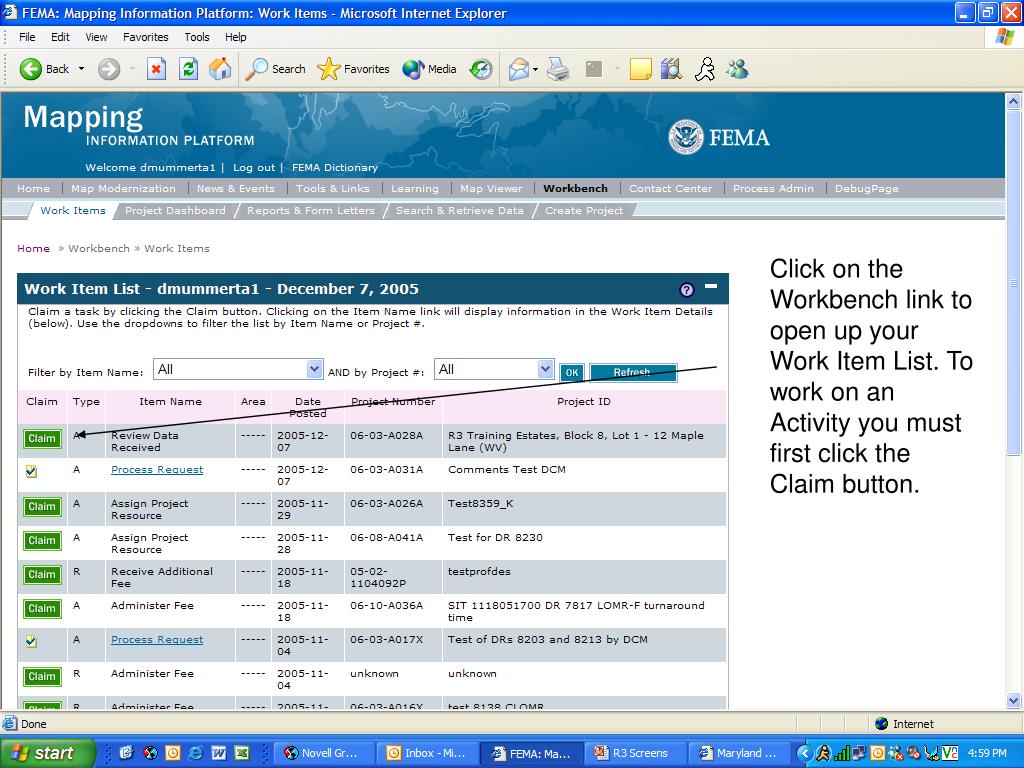Claim Administer Fee for 06-10-A036A
This screenshot has height=768, width=1024.
point(42,609)
